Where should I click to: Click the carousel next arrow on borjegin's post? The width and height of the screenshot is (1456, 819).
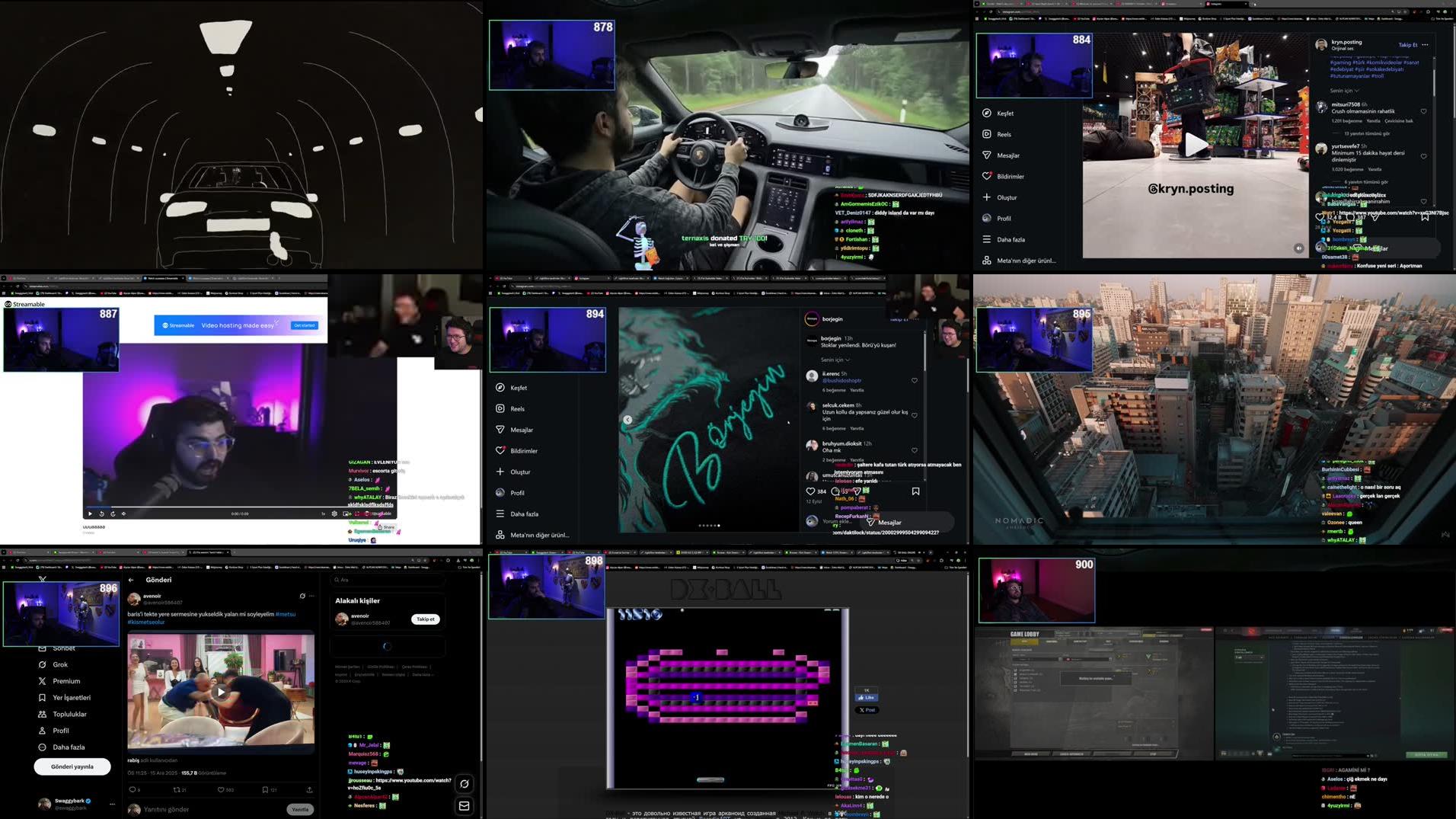click(x=627, y=420)
